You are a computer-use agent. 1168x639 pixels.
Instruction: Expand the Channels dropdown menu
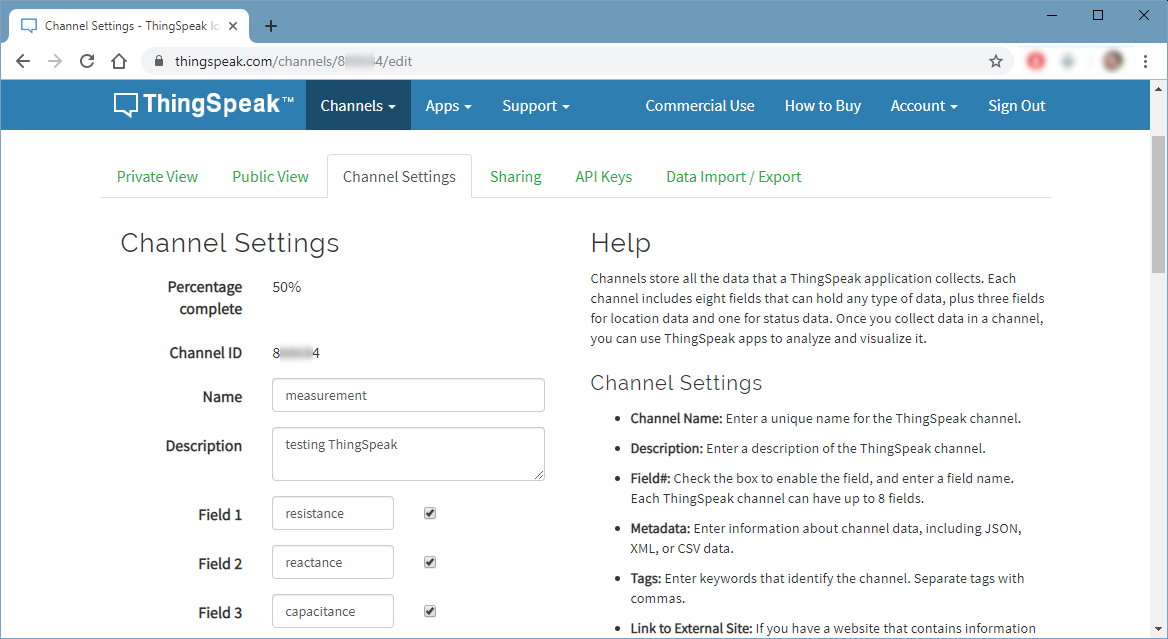358,106
